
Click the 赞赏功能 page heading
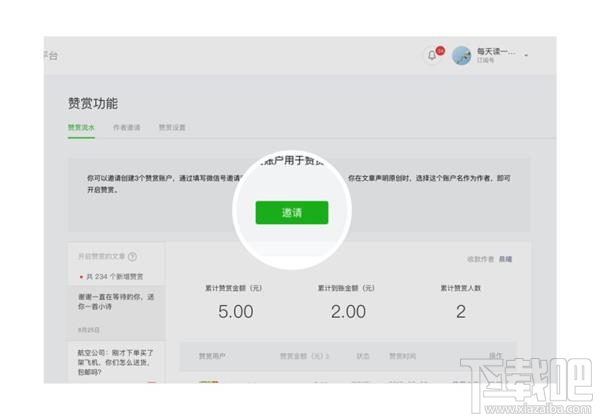click(92, 103)
